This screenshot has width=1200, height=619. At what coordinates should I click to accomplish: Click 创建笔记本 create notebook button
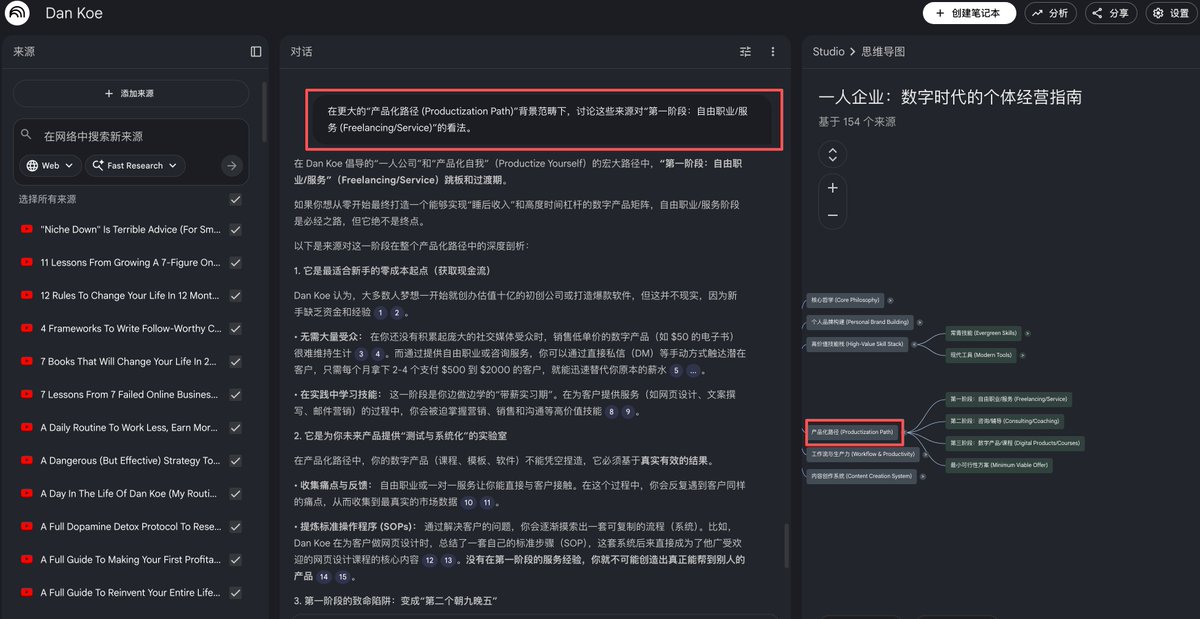click(x=969, y=13)
